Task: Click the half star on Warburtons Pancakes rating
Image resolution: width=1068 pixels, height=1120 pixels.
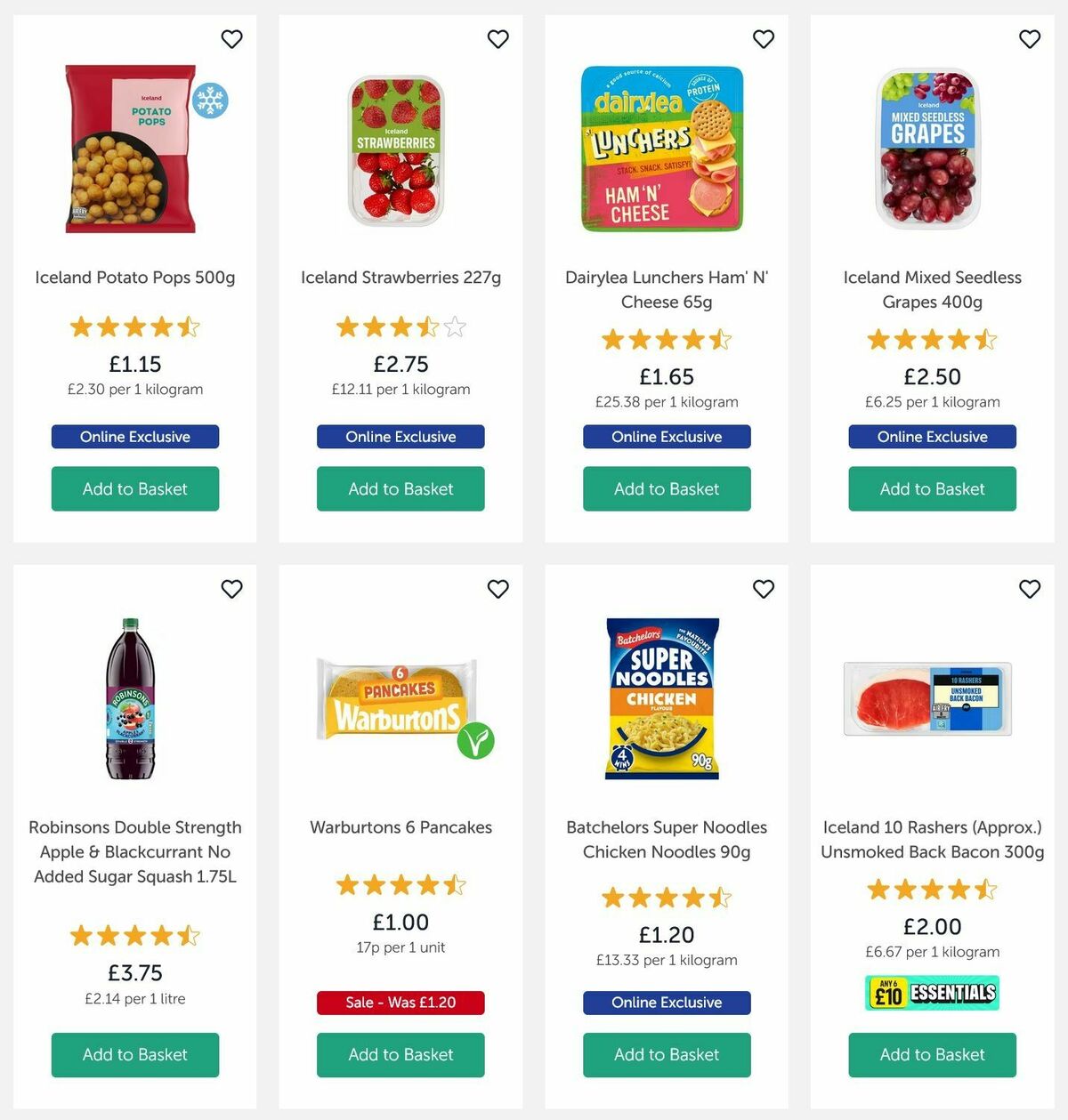Action: (457, 885)
